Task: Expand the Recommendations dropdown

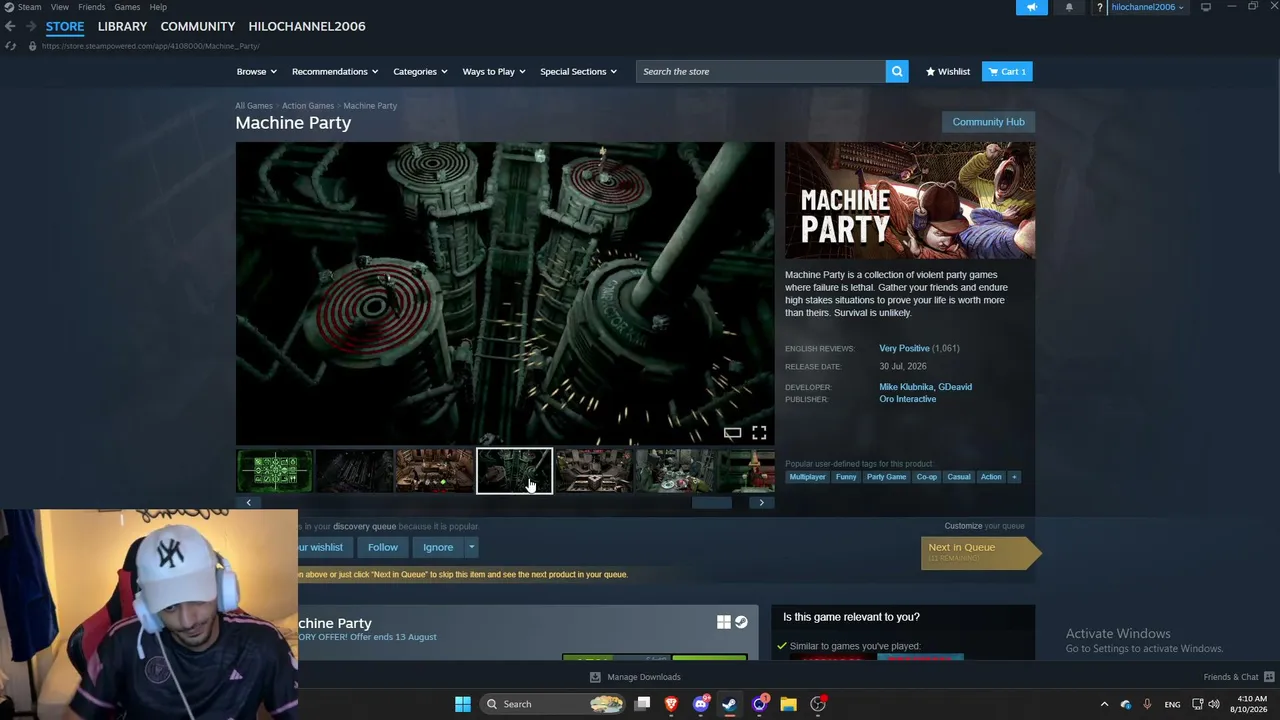Action: (x=335, y=71)
